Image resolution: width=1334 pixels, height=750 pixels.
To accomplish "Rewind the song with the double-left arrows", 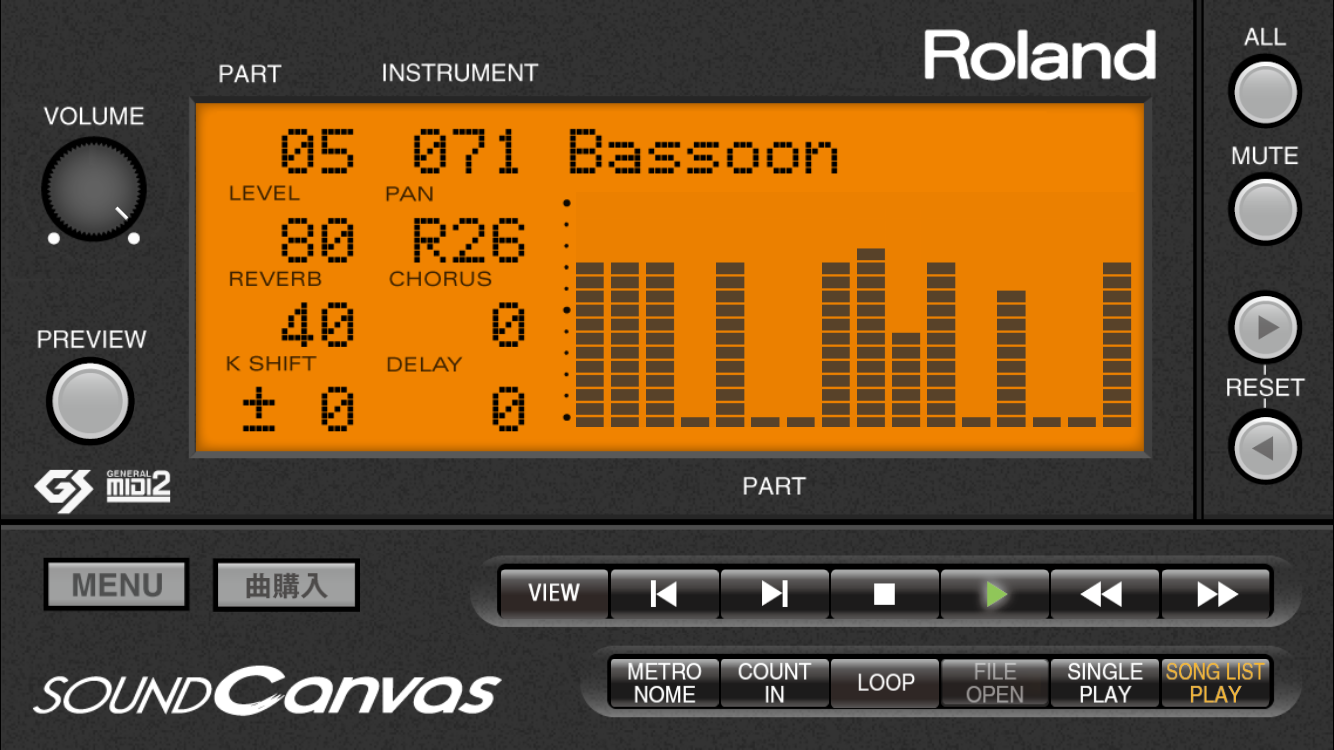I will pos(1105,594).
